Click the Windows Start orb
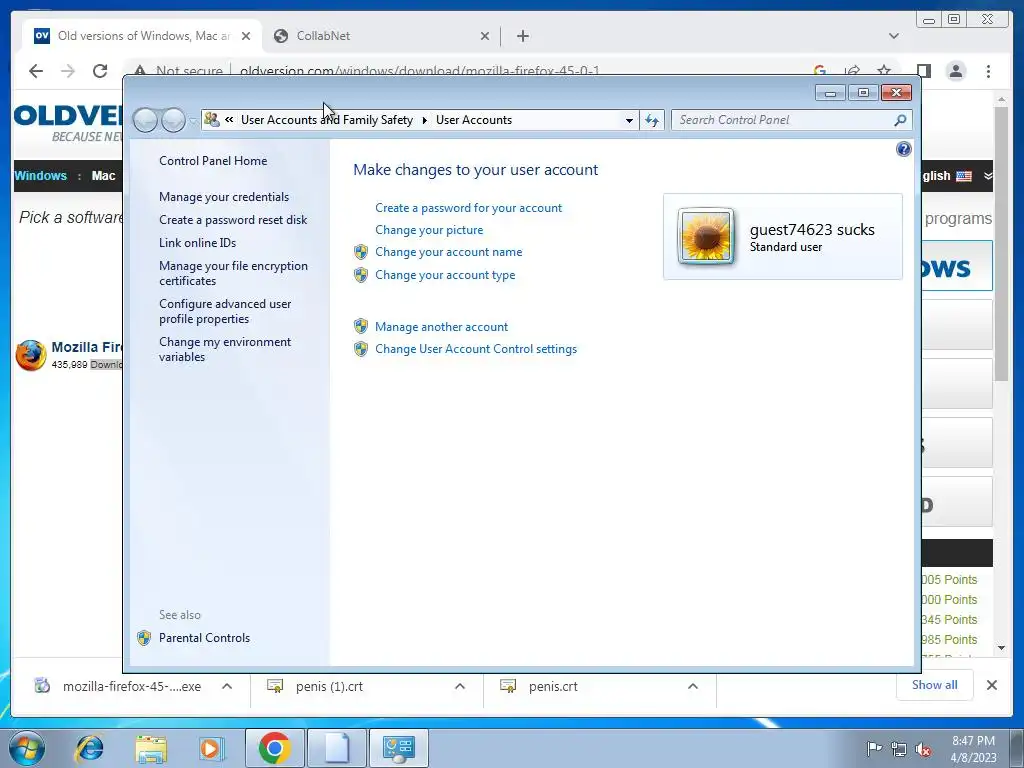The image size is (1024, 768). point(27,748)
